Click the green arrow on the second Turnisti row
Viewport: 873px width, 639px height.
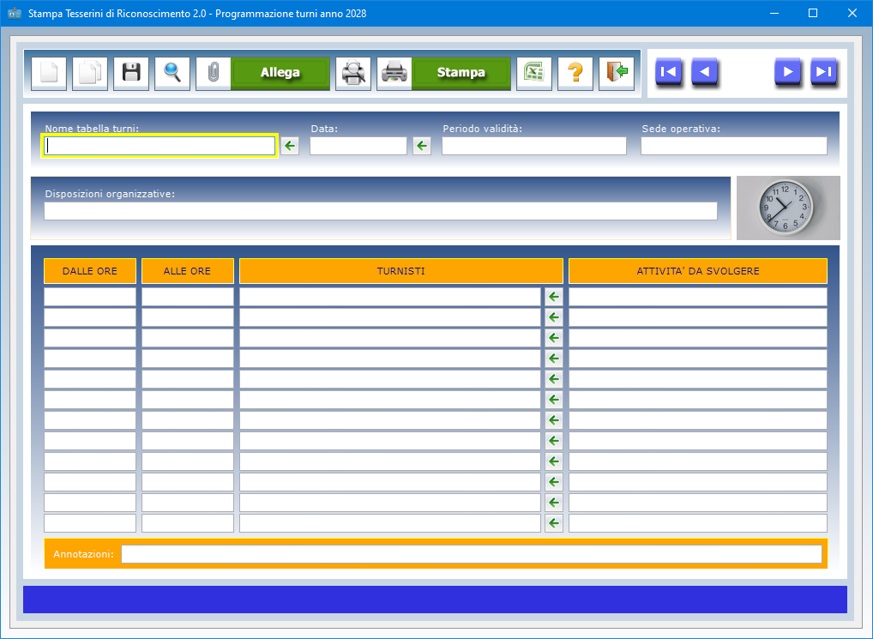click(x=554, y=317)
